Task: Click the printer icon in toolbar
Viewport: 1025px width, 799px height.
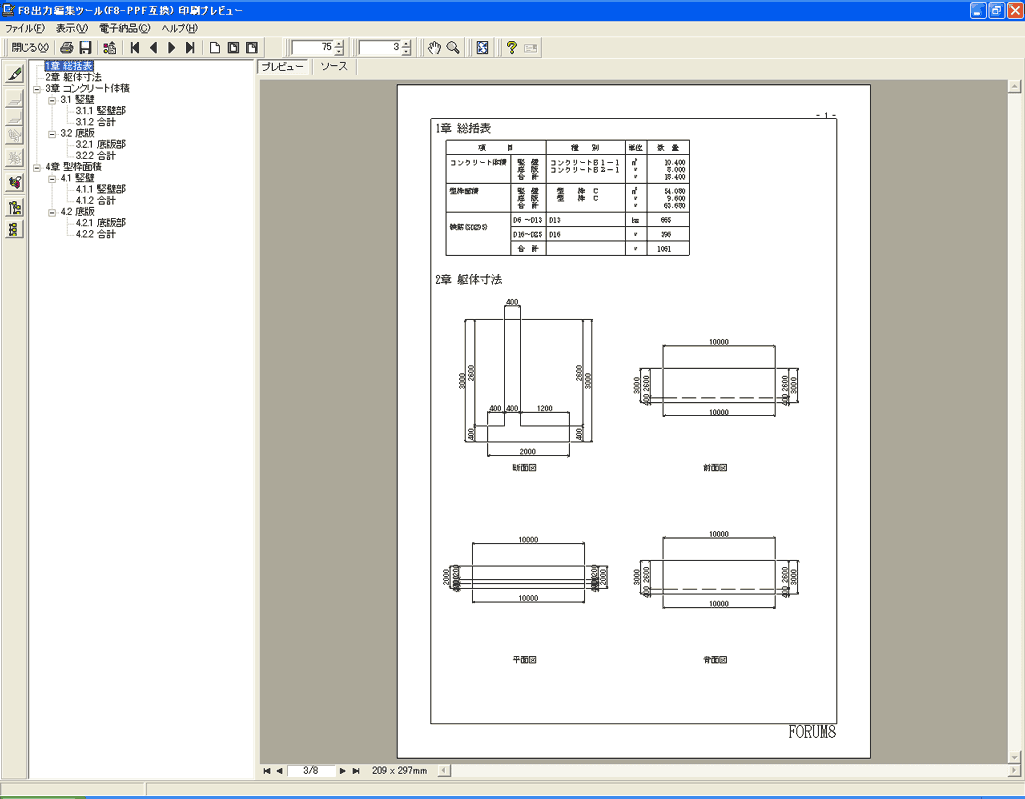Action: [66, 48]
